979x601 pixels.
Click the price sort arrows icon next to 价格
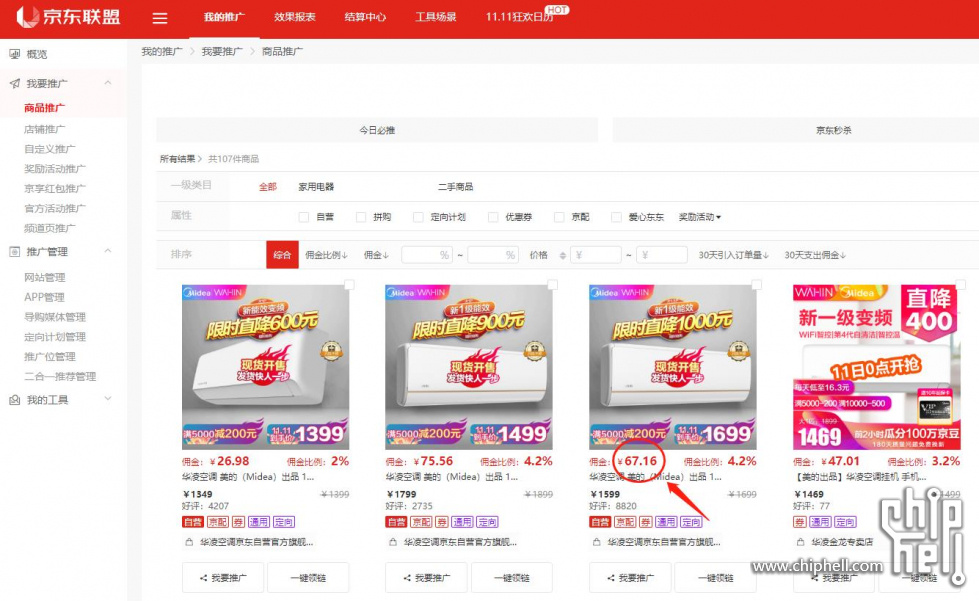(563, 255)
